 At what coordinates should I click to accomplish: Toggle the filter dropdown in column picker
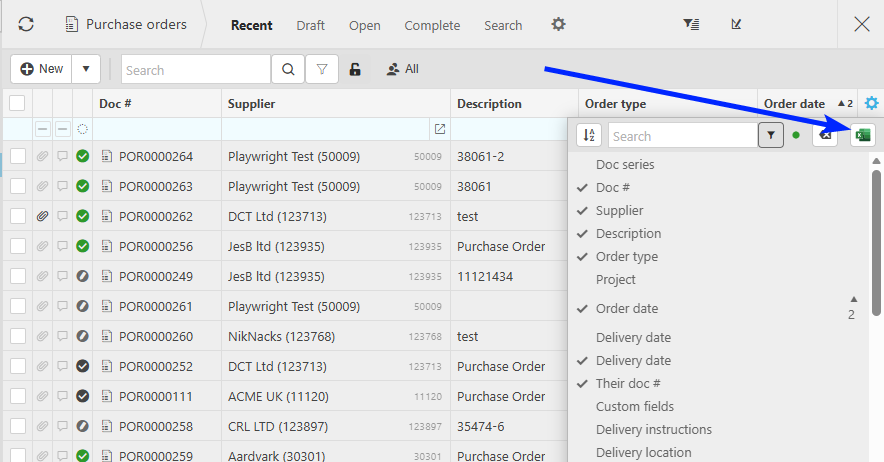pyautogui.click(x=770, y=136)
